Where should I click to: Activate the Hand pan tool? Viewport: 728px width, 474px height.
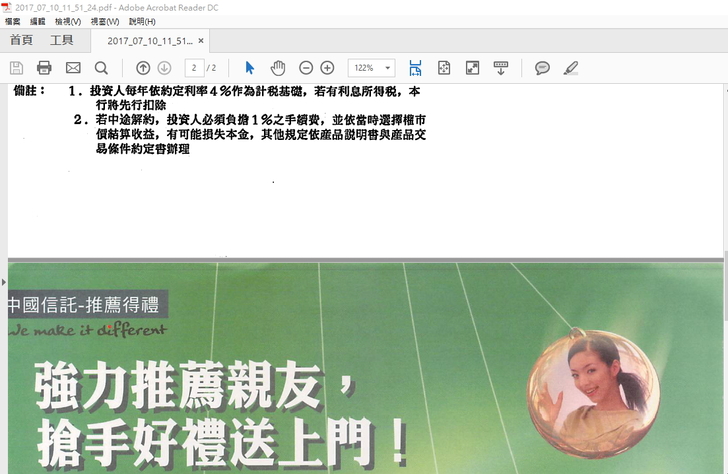click(x=278, y=68)
